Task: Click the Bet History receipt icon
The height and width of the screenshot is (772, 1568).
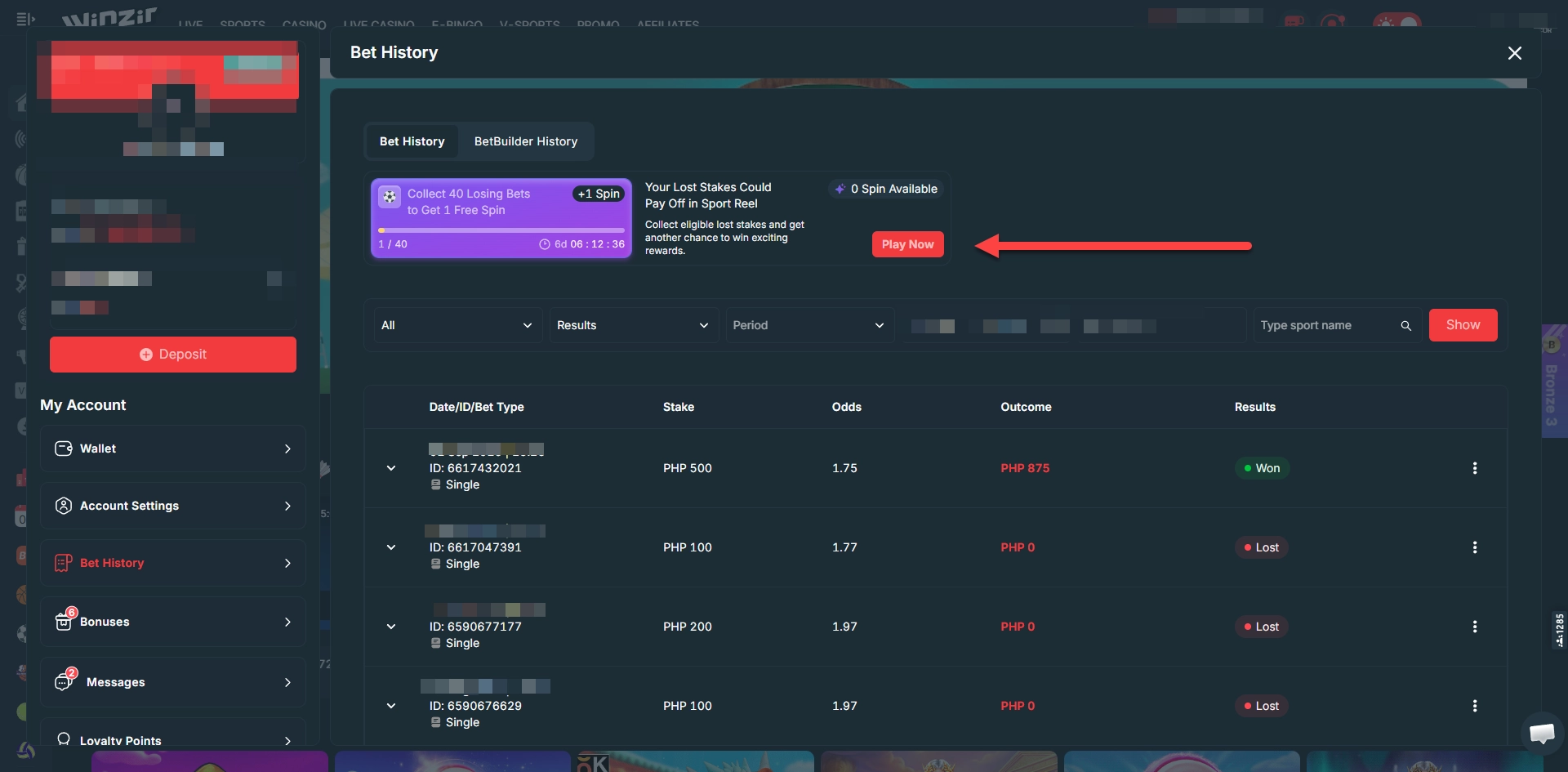Action: click(x=63, y=563)
